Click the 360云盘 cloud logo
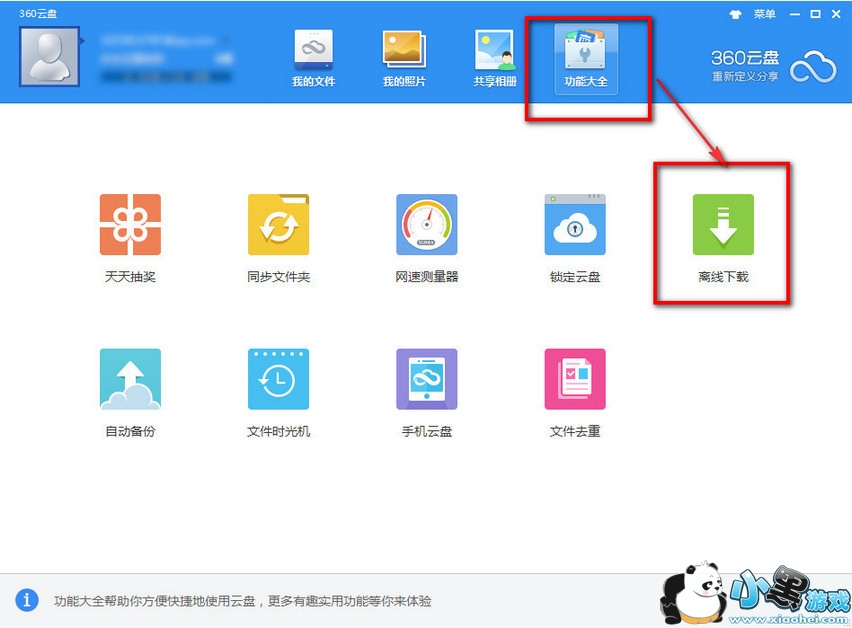The image size is (852, 628). click(813, 67)
